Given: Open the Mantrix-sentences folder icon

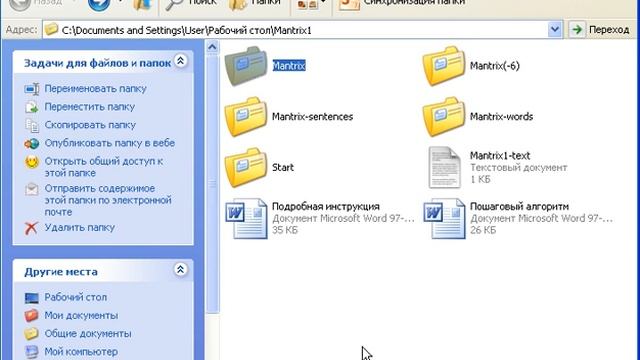Looking at the screenshot, I should [246, 117].
